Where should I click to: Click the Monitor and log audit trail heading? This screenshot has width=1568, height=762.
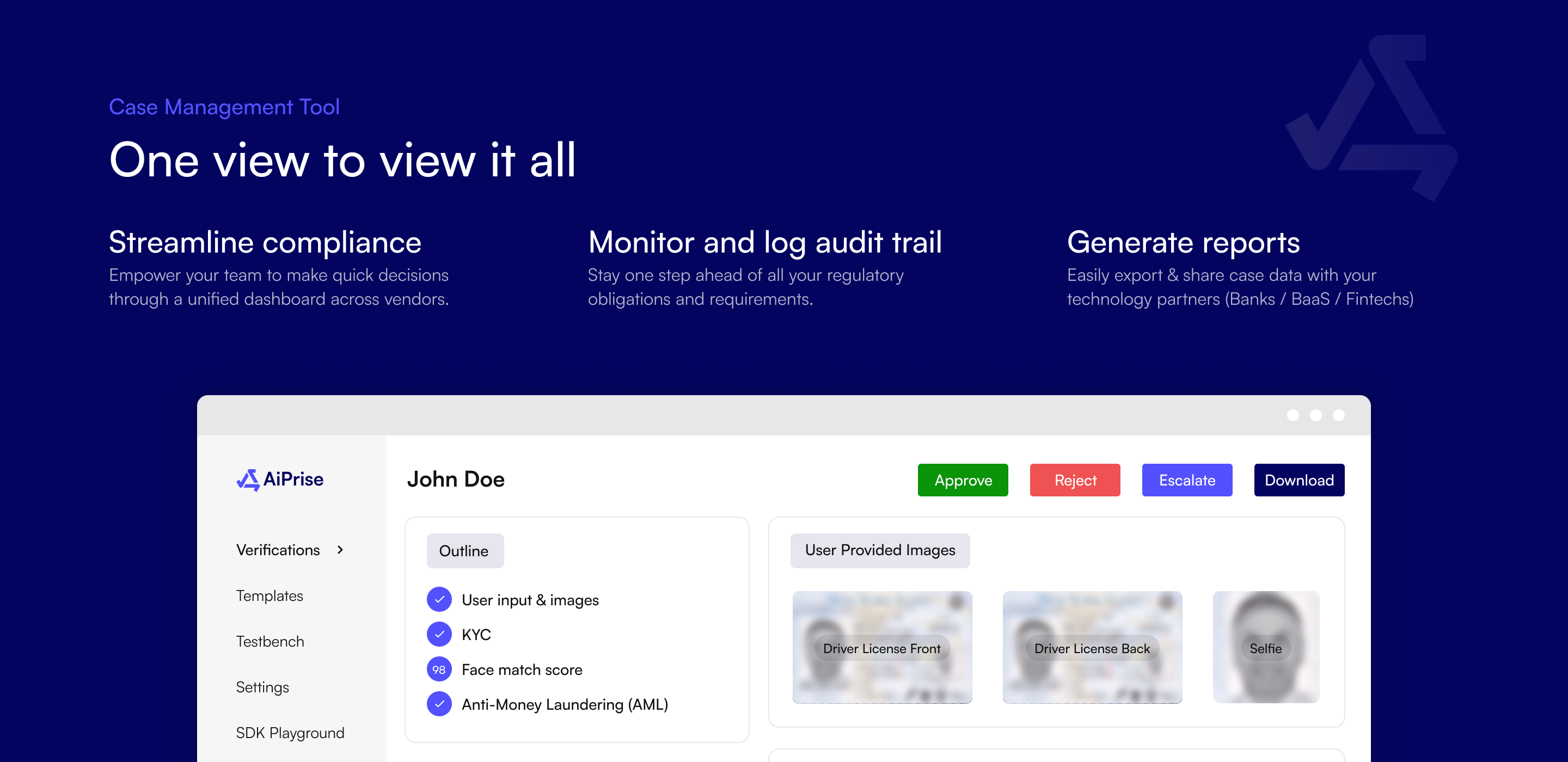[x=765, y=243]
